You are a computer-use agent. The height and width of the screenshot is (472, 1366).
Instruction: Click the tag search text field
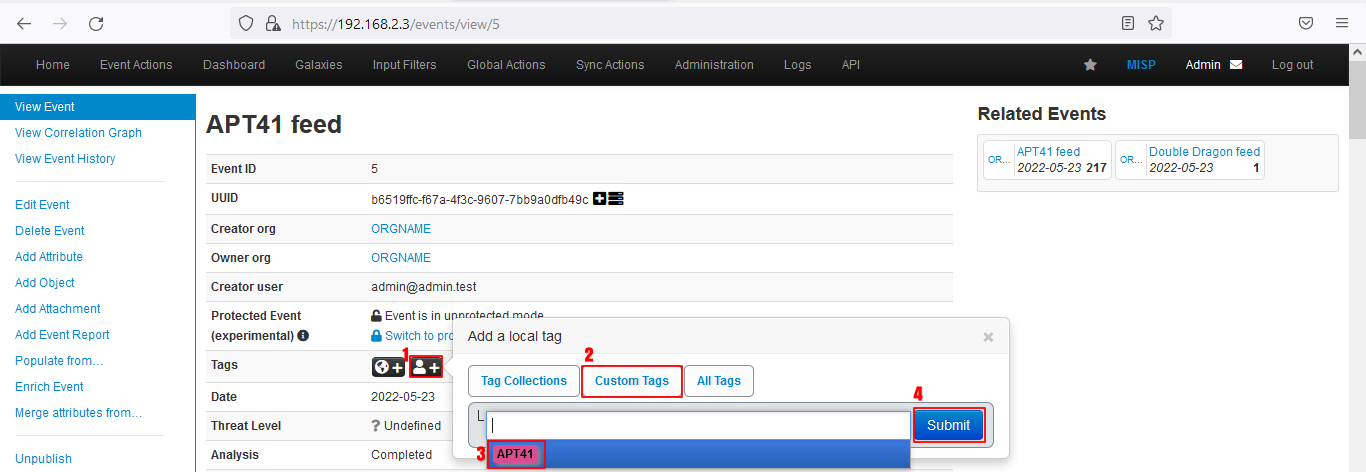click(698, 425)
